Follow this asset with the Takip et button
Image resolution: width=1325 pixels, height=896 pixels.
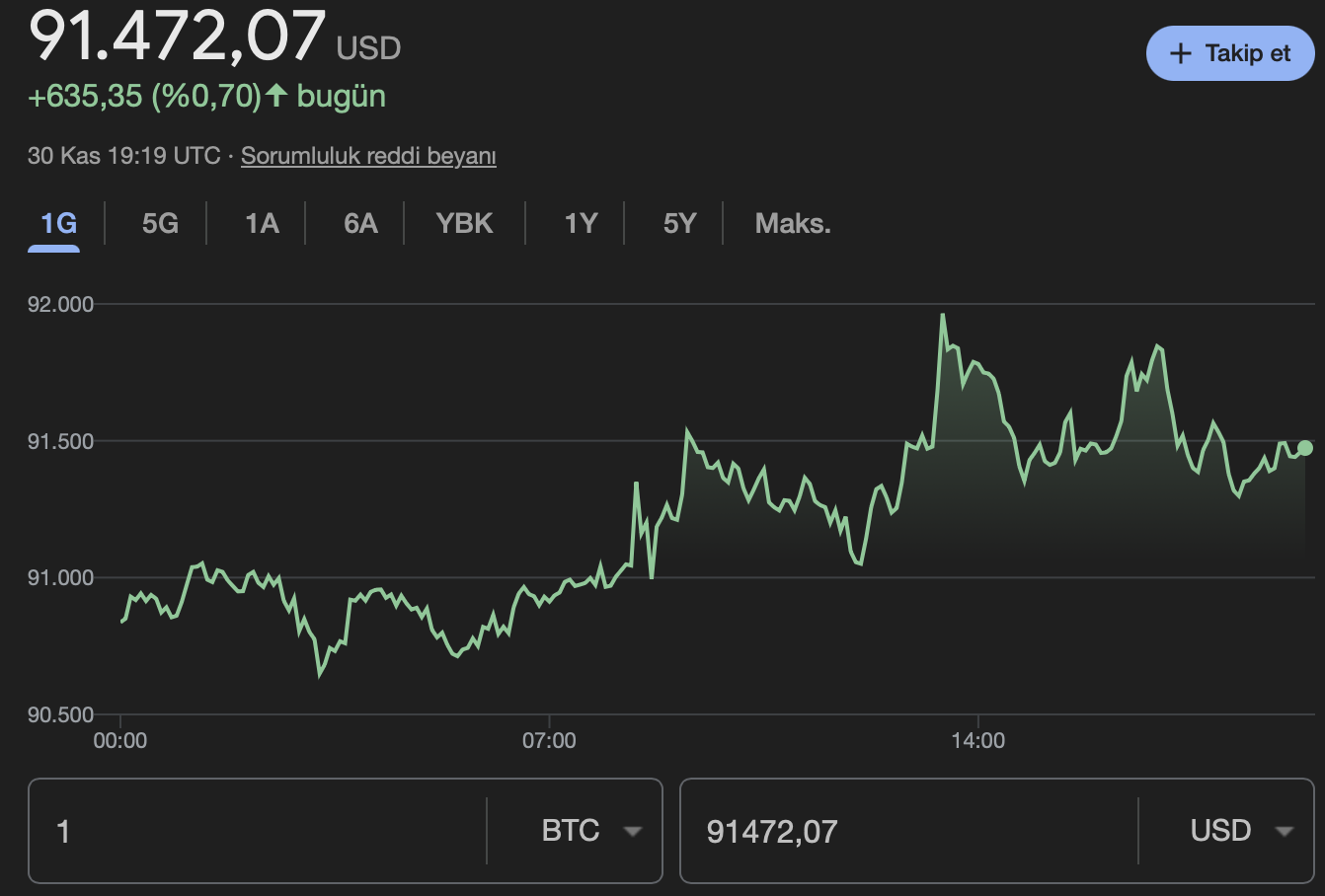(x=1229, y=53)
